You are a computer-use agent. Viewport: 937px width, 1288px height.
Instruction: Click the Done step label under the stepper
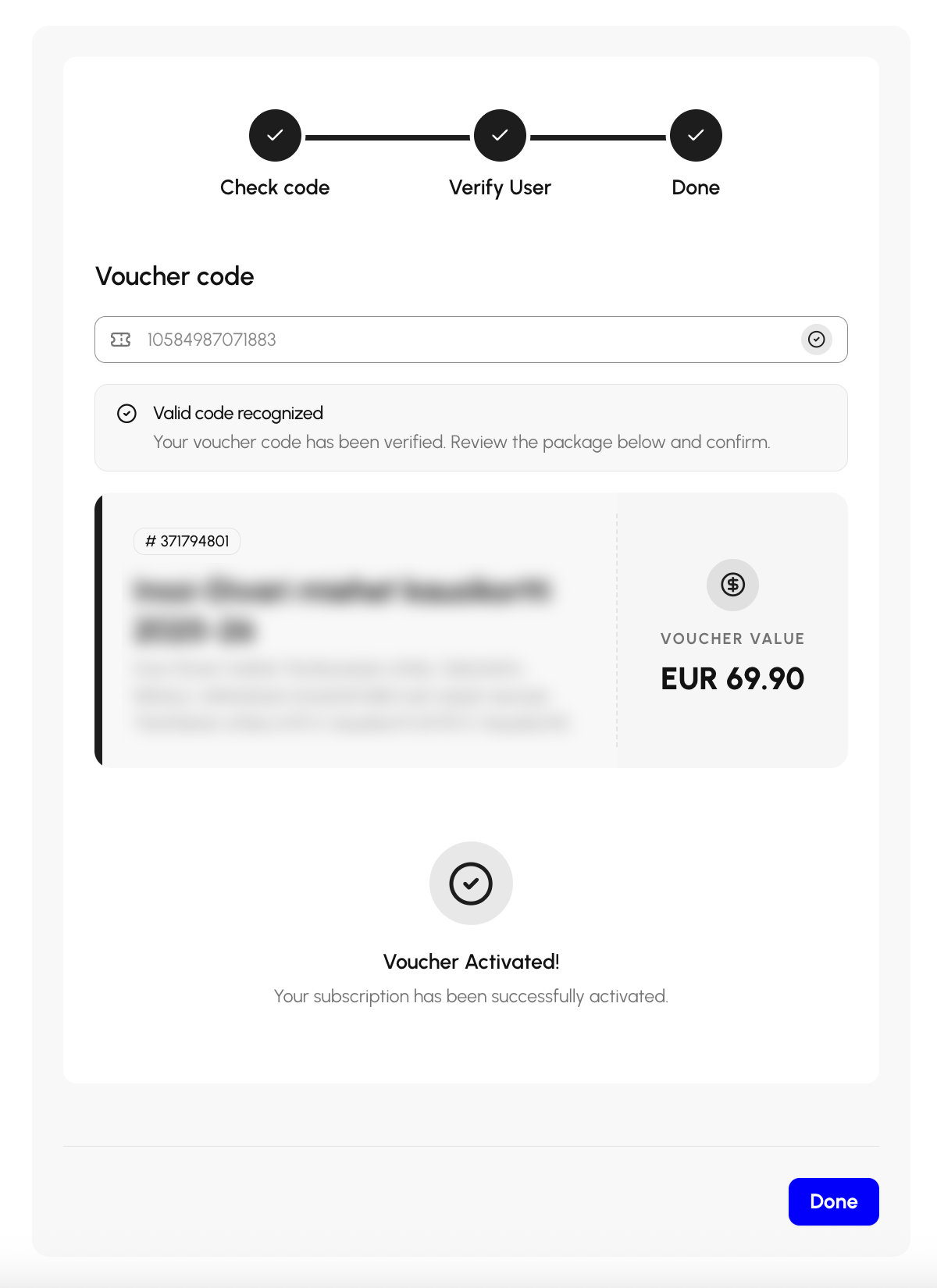(x=696, y=187)
